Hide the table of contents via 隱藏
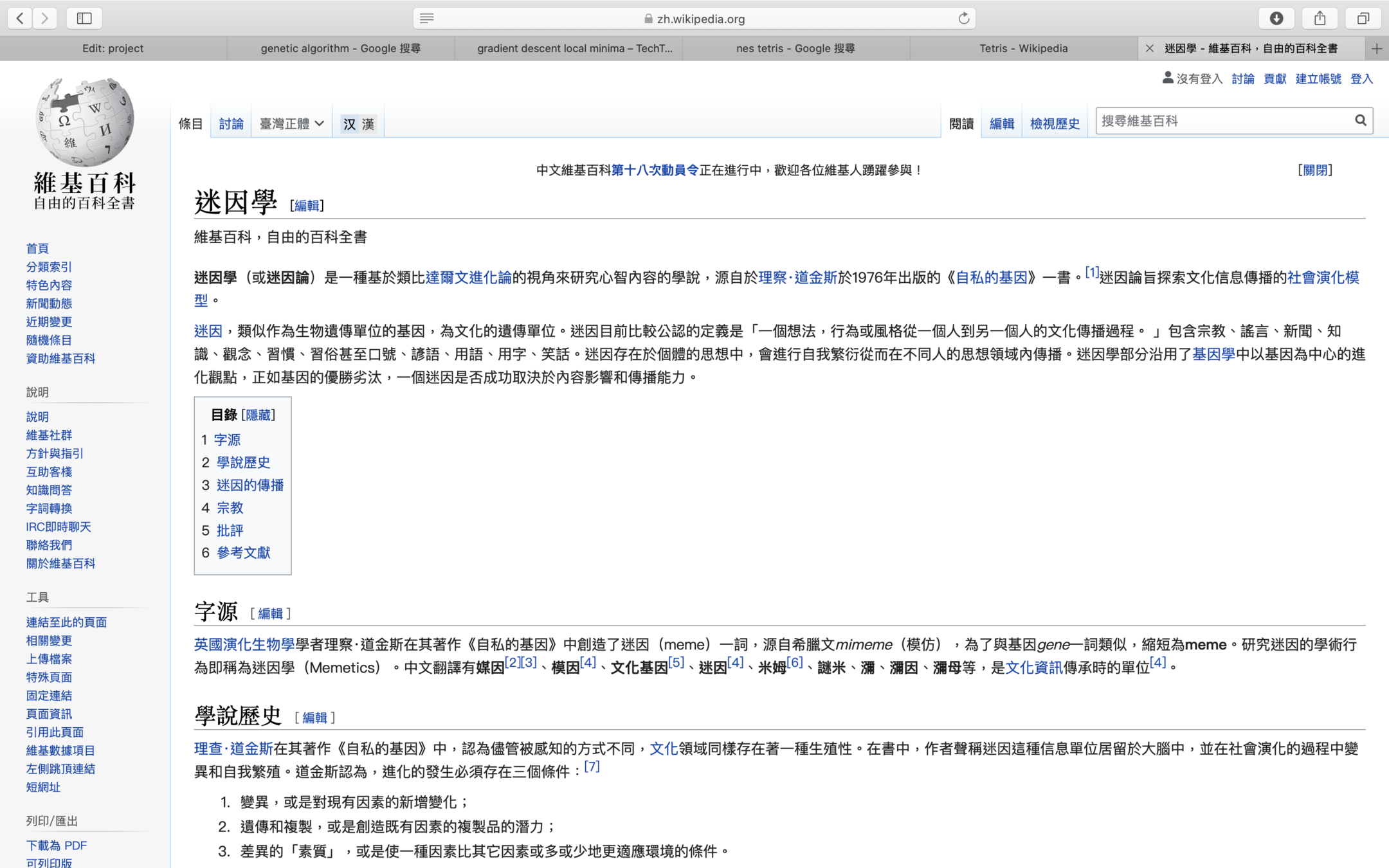Image resolution: width=1389 pixels, height=868 pixels. (x=259, y=415)
